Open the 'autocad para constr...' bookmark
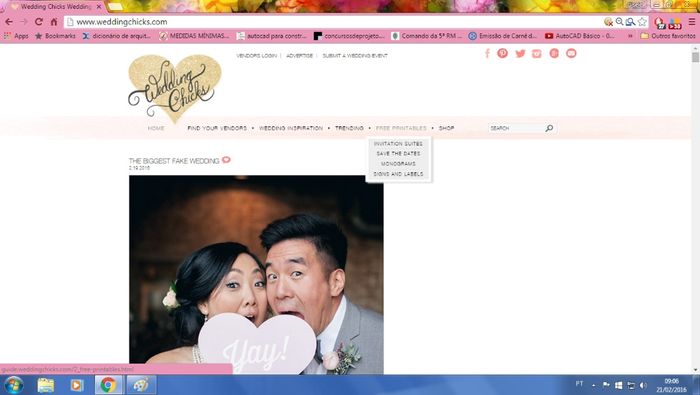 [272, 36]
